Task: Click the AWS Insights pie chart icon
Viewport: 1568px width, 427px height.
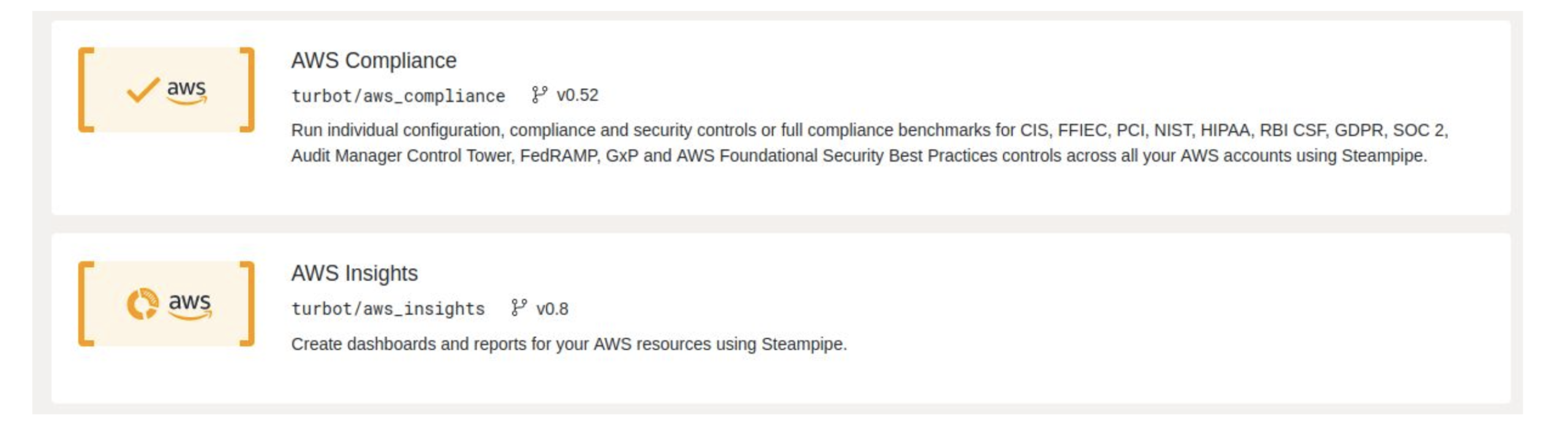Action: (142, 304)
